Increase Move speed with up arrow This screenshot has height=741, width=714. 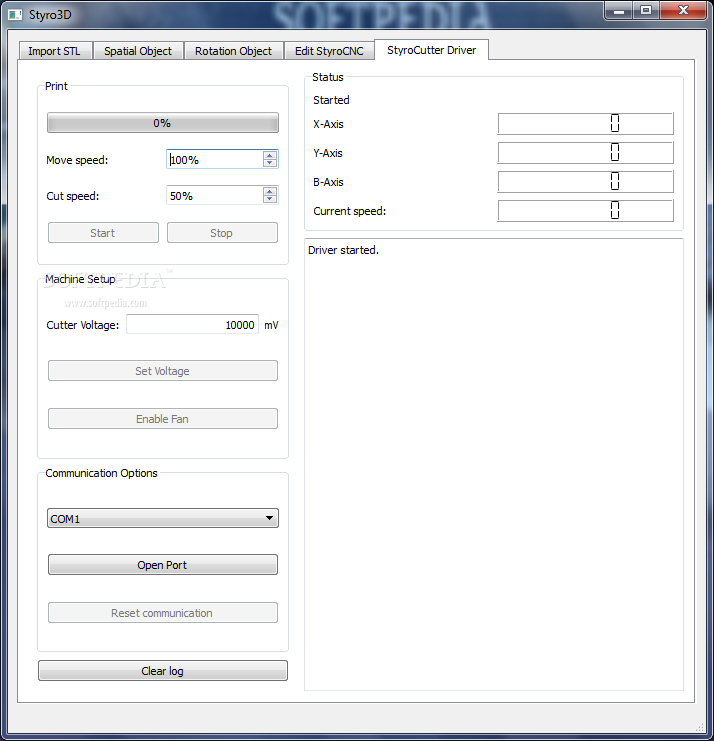click(x=270, y=155)
